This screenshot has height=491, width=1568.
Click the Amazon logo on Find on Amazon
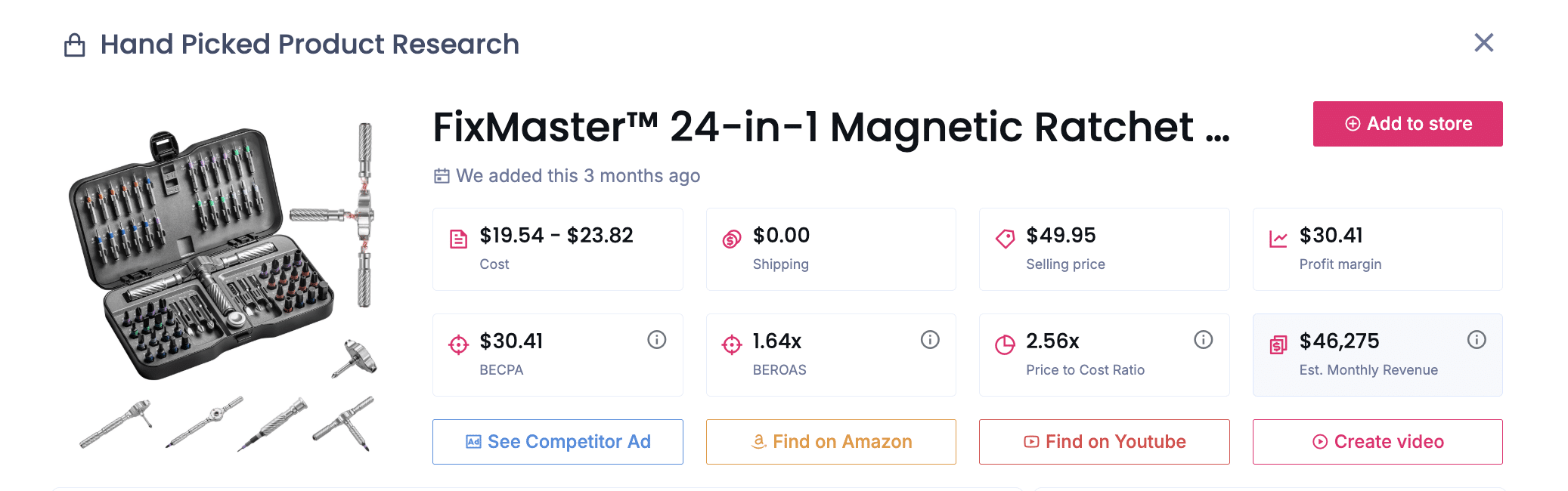pyautogui.click(x=758, y=442)
